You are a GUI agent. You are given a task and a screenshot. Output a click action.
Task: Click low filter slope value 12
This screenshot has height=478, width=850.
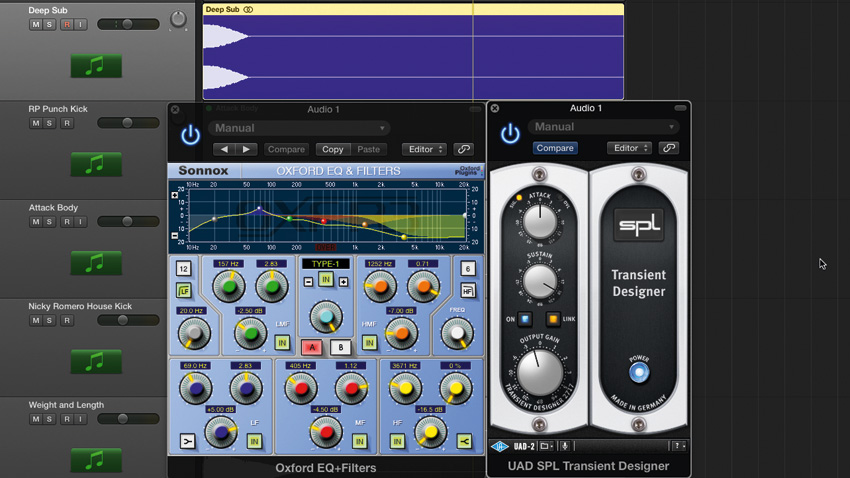[x=184, y=269]
